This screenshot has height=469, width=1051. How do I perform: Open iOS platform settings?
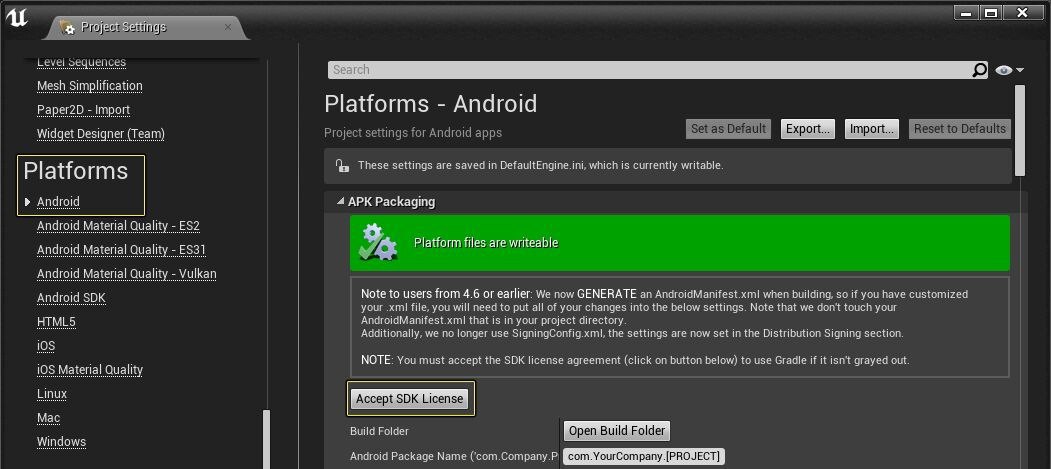46,346
